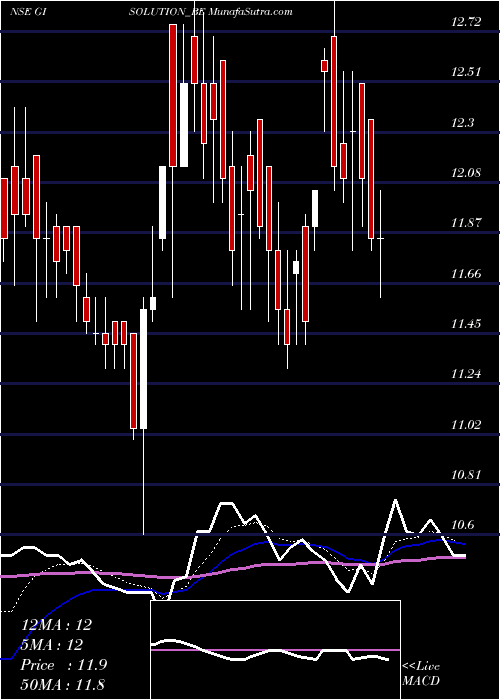Screen dimensions: 500x700
Task: Click the 12.08 price axis label
Action: [466, 172]
